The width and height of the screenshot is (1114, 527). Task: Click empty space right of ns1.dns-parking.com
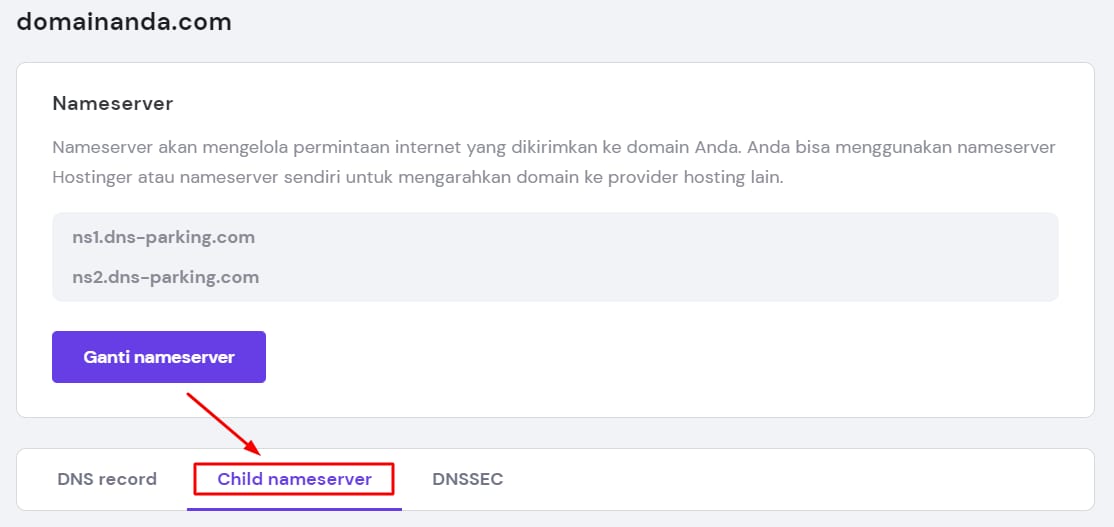pyautogui.click(x=650, y=237)
